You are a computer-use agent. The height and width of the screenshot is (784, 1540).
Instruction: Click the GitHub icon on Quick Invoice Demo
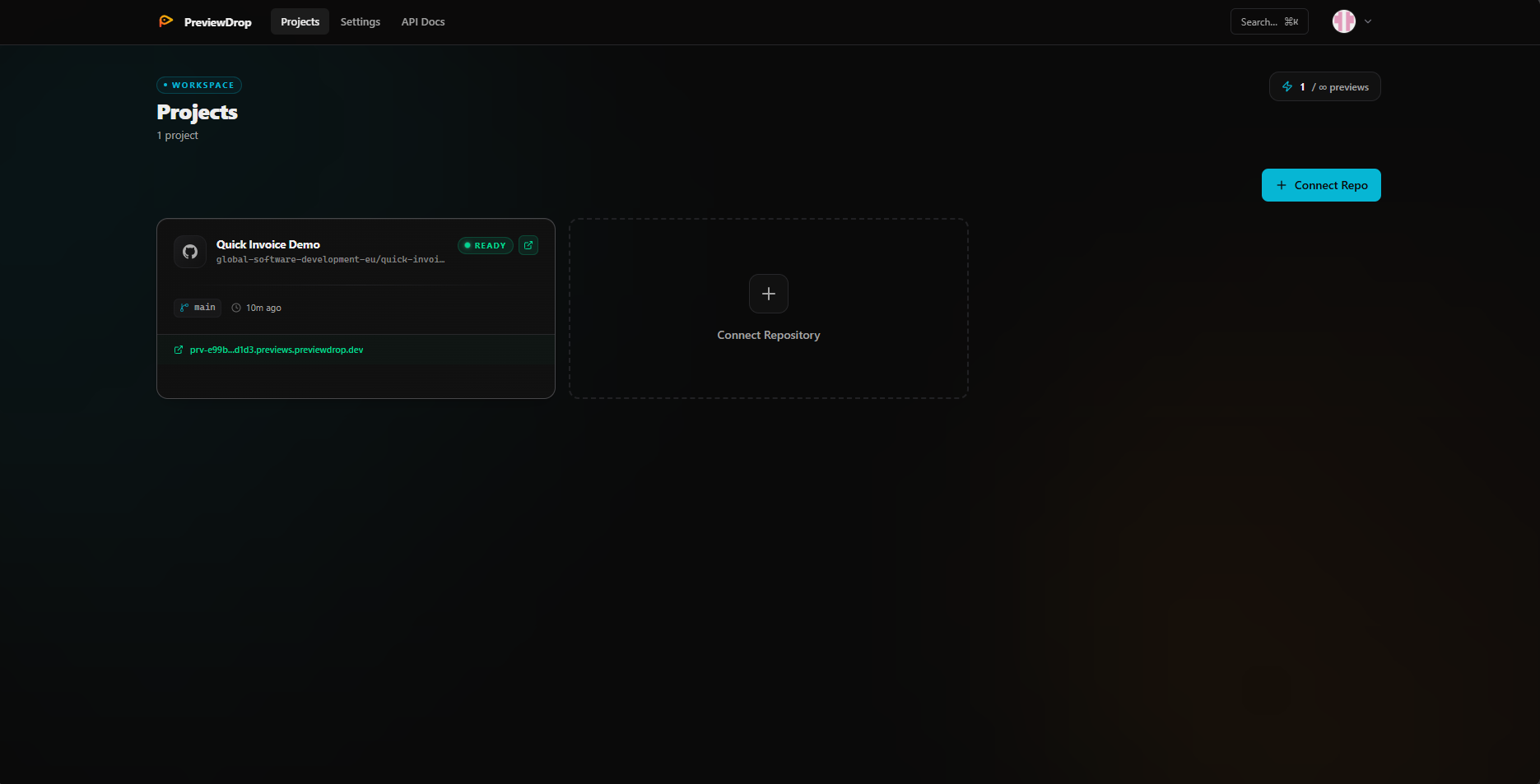pos(190,251)
